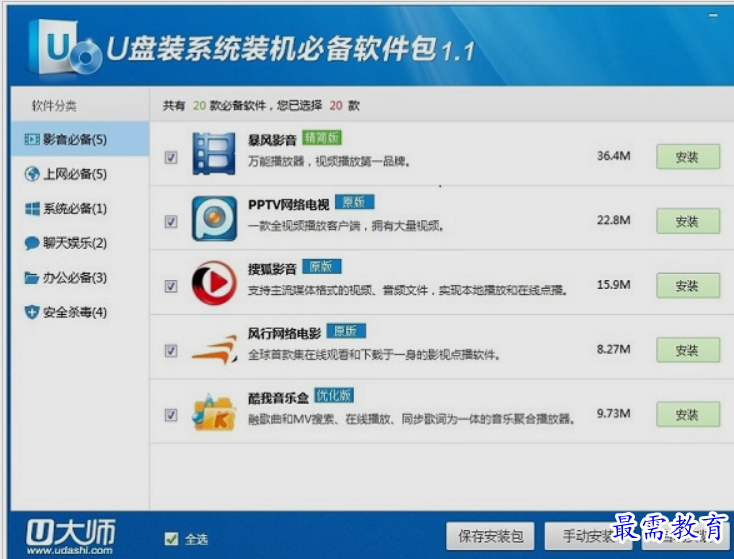Show the 安全杀毒(4) category
The width and height of the screenshot is (734, 559).
tap(80, 312)
